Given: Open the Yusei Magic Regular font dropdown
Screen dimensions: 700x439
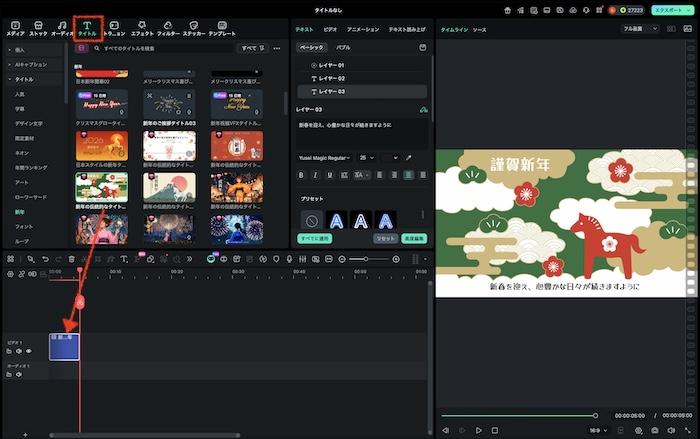Looking at the screenshot, I should (x=325, y=158).
